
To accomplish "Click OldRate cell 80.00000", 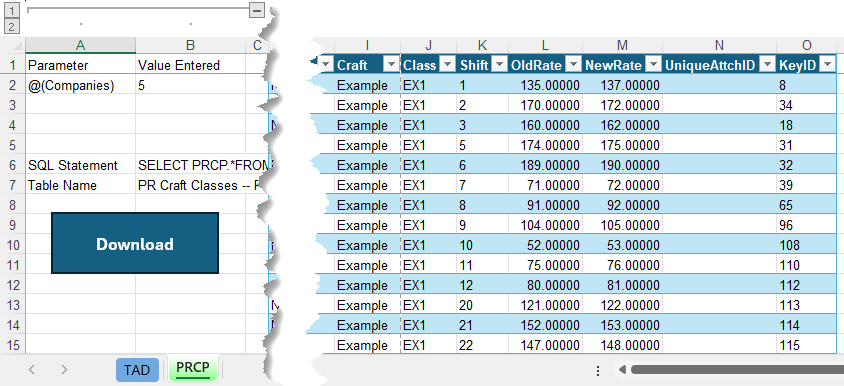I will [545, 285].
